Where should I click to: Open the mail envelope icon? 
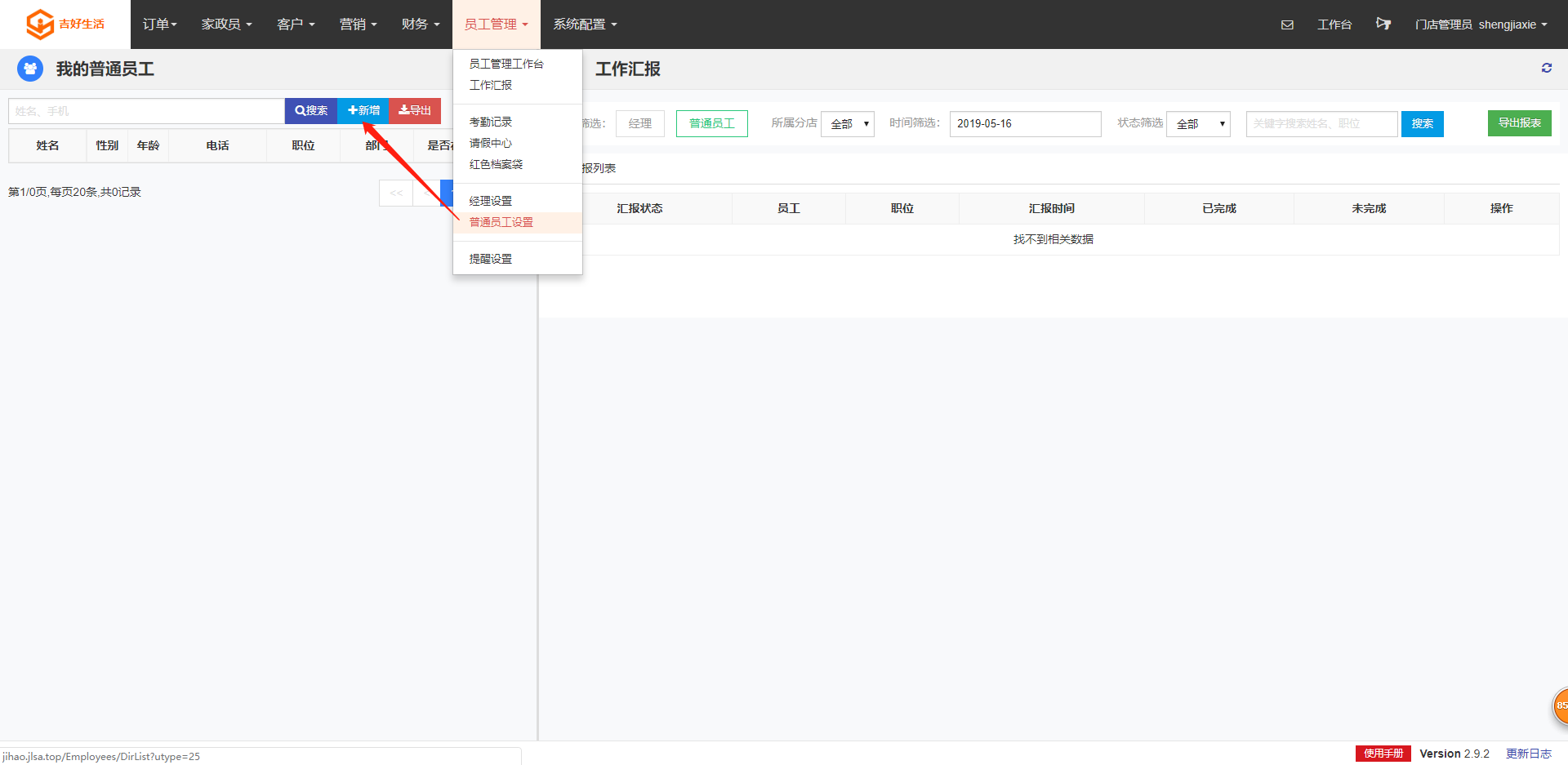[1287, 24]
